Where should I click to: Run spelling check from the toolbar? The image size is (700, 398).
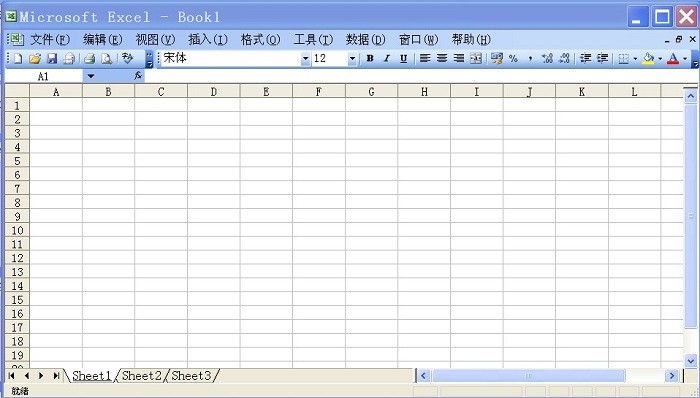[x=128, y=58]
